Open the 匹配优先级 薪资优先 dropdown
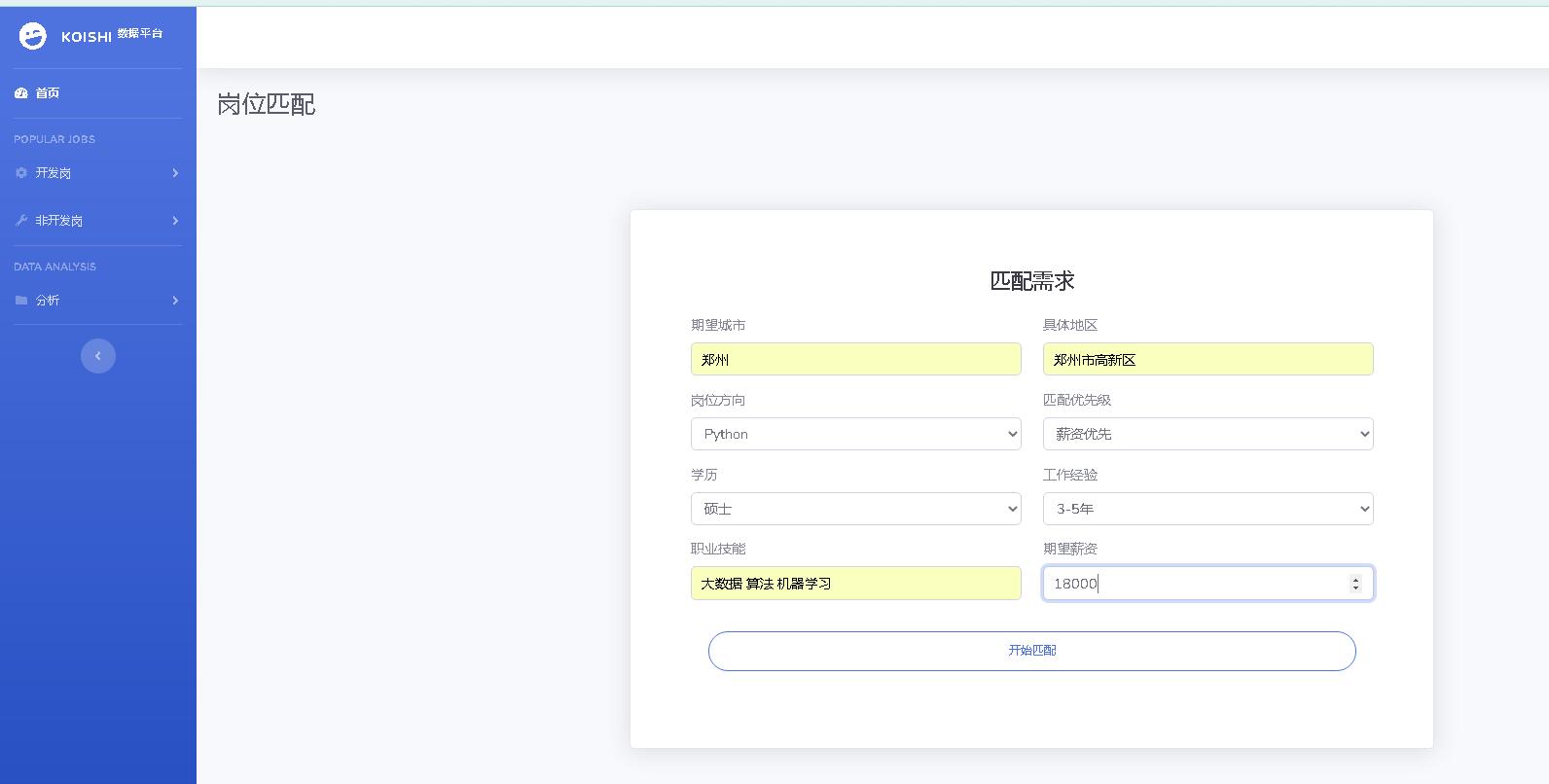Screen dimensions: 1549x784 1208,434
